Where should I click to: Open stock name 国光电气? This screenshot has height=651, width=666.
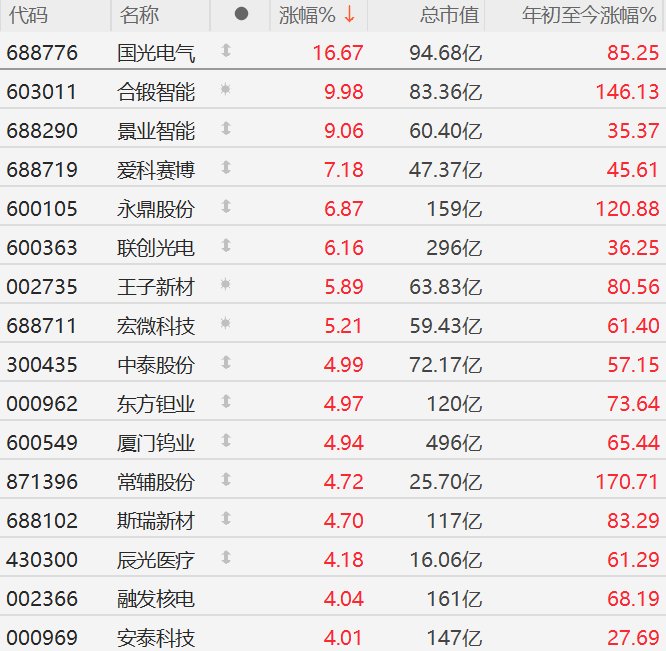tap(156, 54)
